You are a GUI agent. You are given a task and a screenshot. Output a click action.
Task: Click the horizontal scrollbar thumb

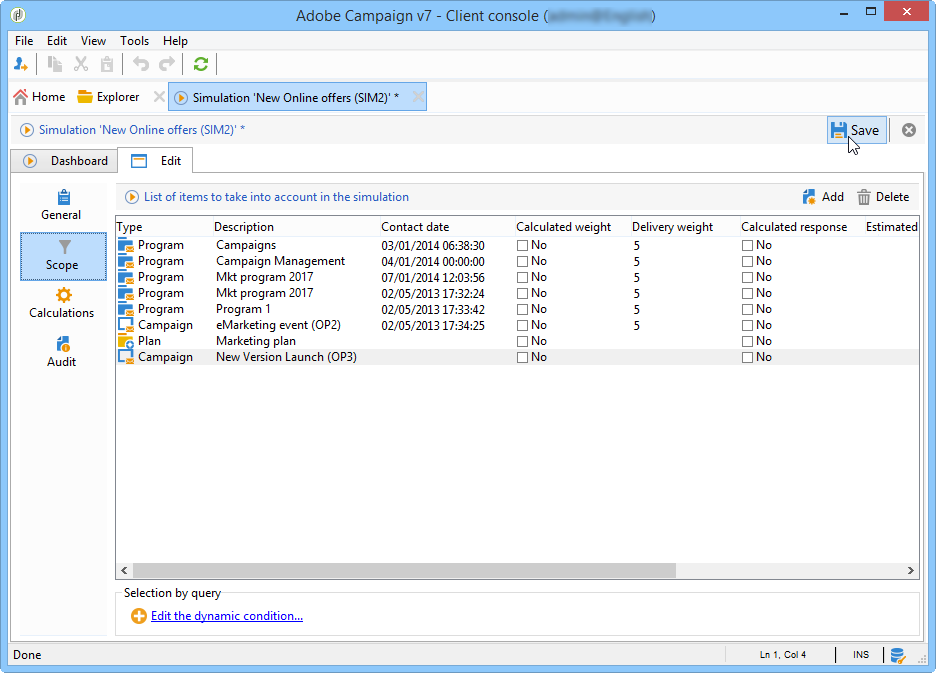(404, 571)
